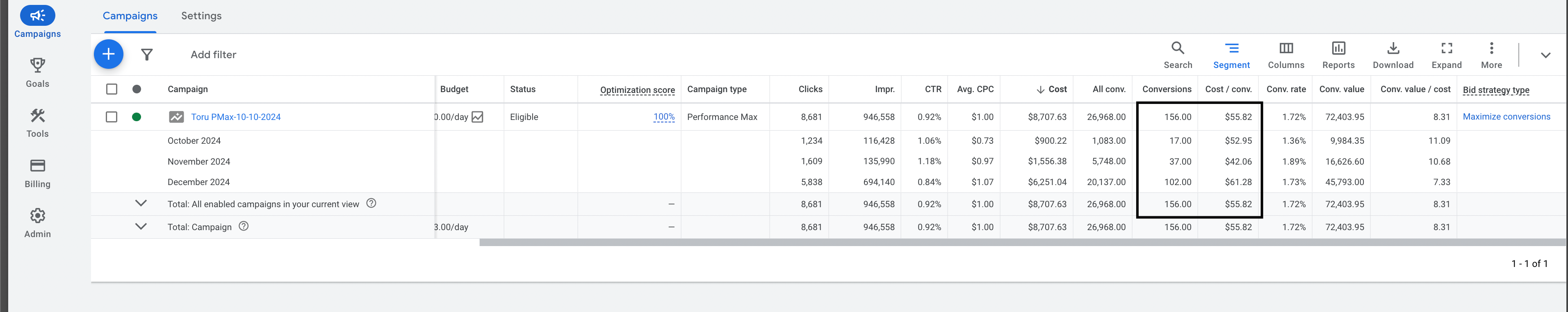Expand the table to full screen
1568x312 pixels.
coord(1446,55)
